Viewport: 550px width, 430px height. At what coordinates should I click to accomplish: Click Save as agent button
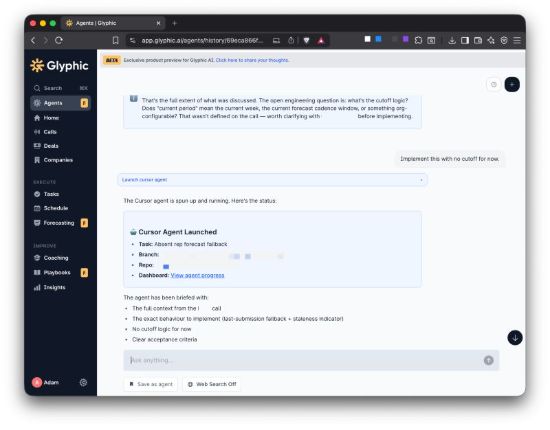click(x=151, y=384)
